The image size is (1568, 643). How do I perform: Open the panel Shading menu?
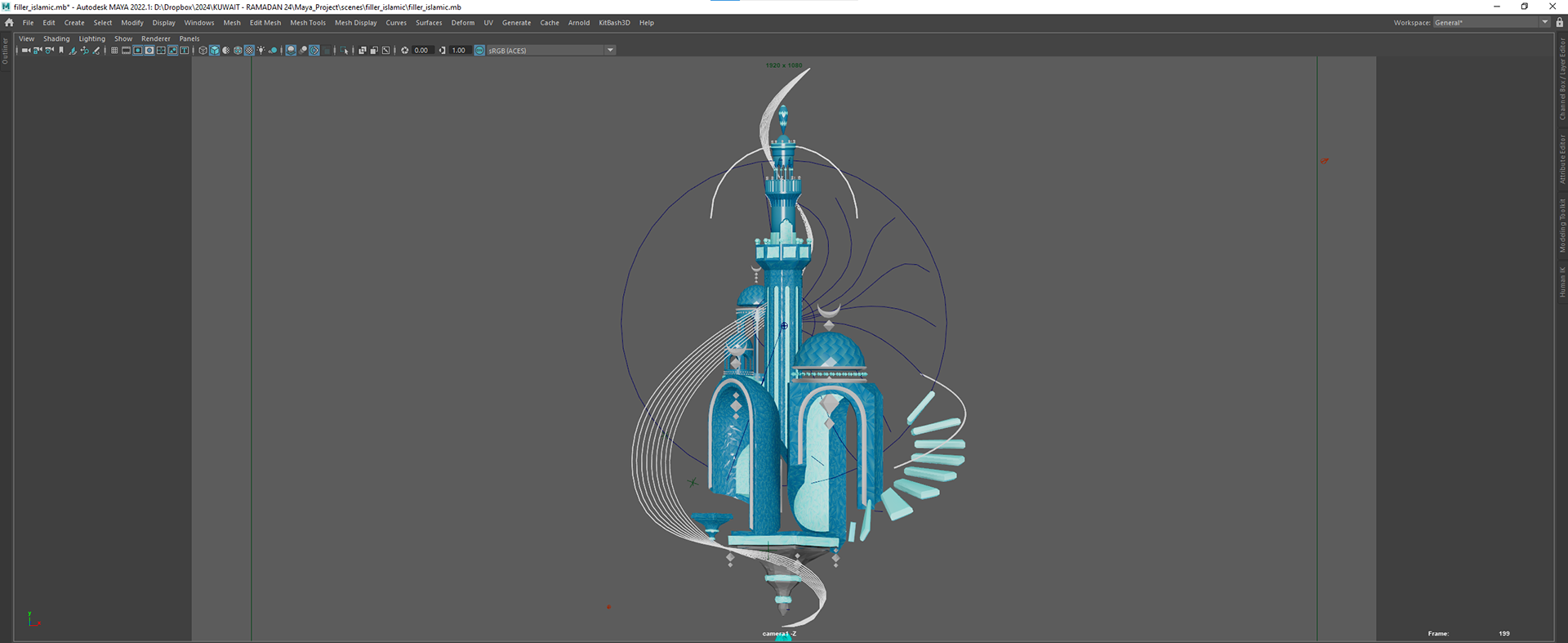coord(56,38)
